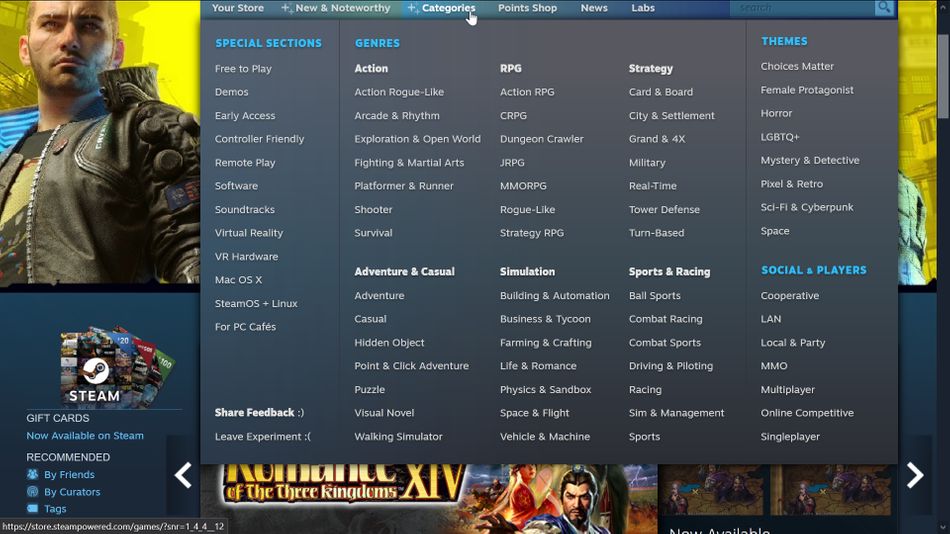Click the By Curators icon
Image resolution: width=950 pixels, height=534 pixels.
[33, 492]
